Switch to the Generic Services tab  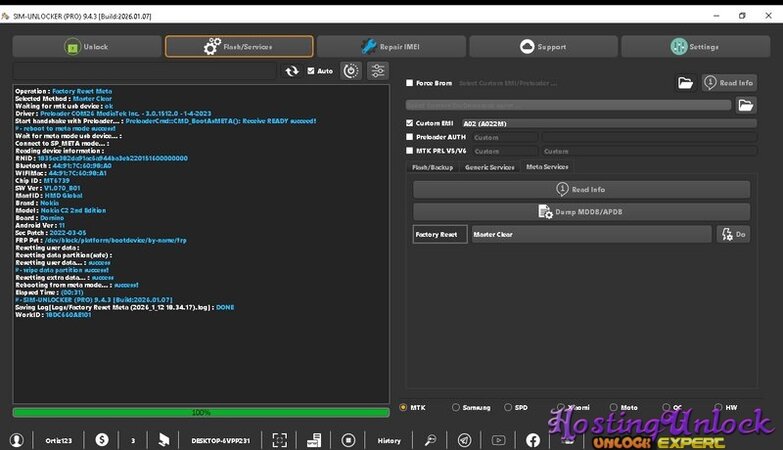(490, 167)
